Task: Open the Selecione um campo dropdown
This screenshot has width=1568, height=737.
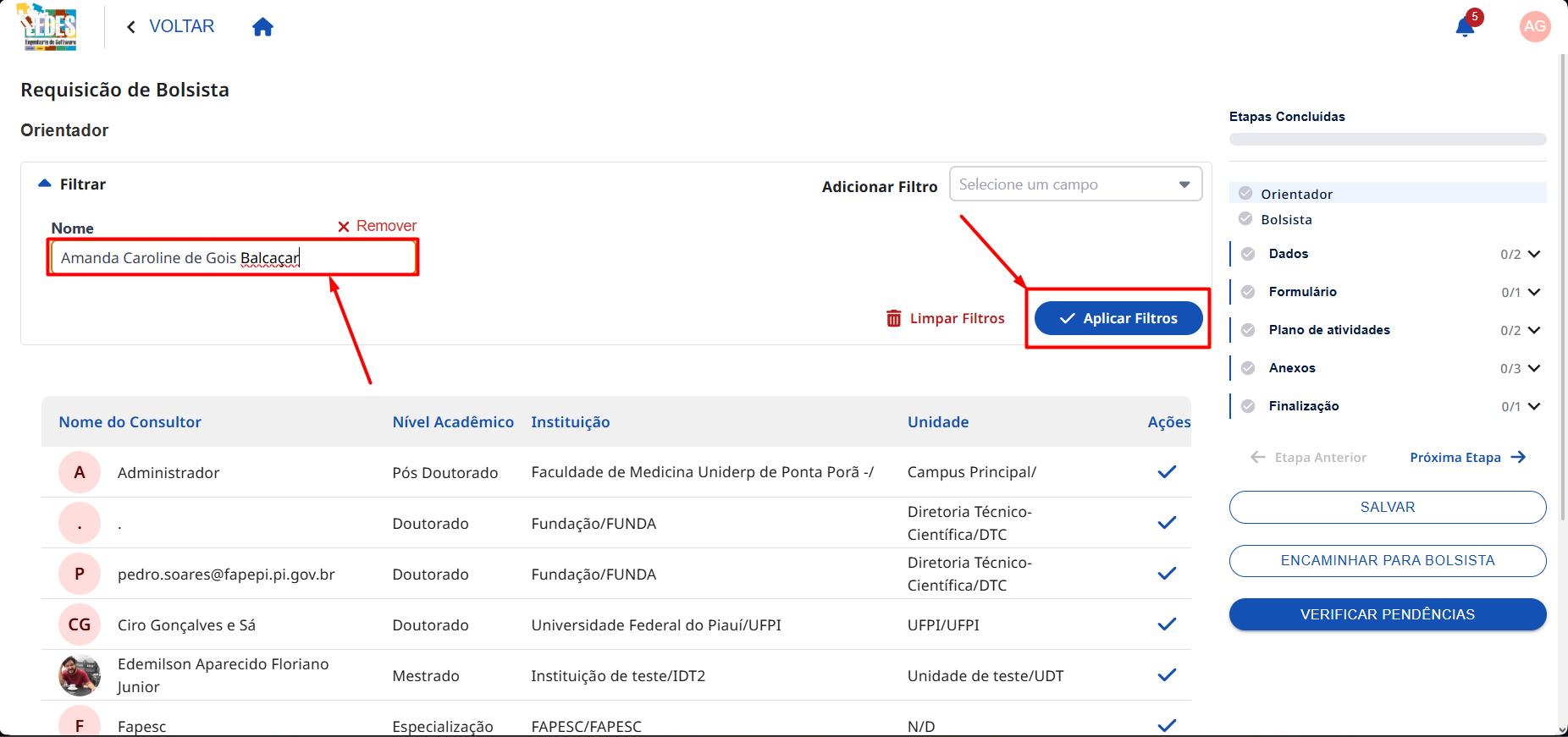Action: pos(1075,184)
